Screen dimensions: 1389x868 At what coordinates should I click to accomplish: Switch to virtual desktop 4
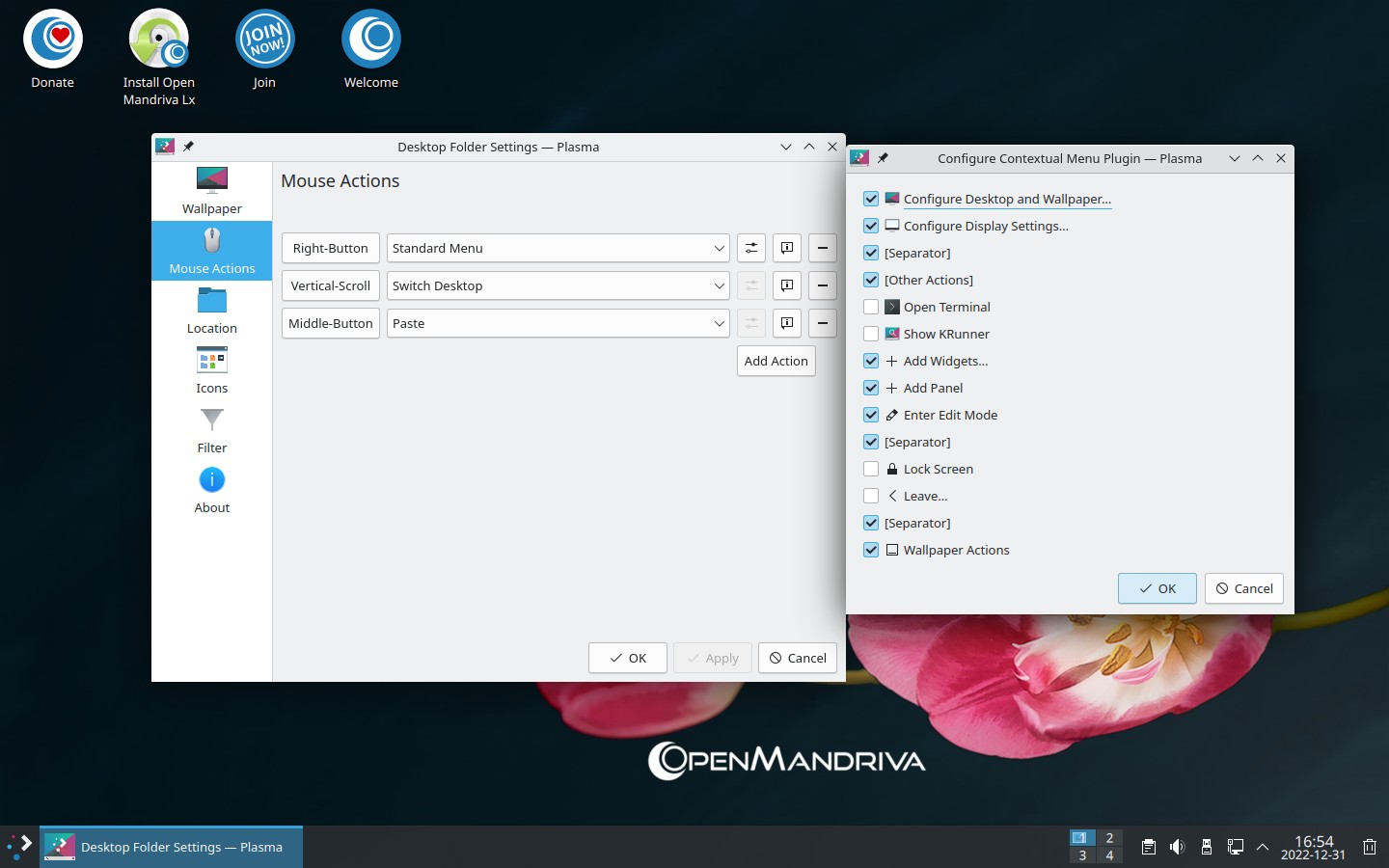1109,855
